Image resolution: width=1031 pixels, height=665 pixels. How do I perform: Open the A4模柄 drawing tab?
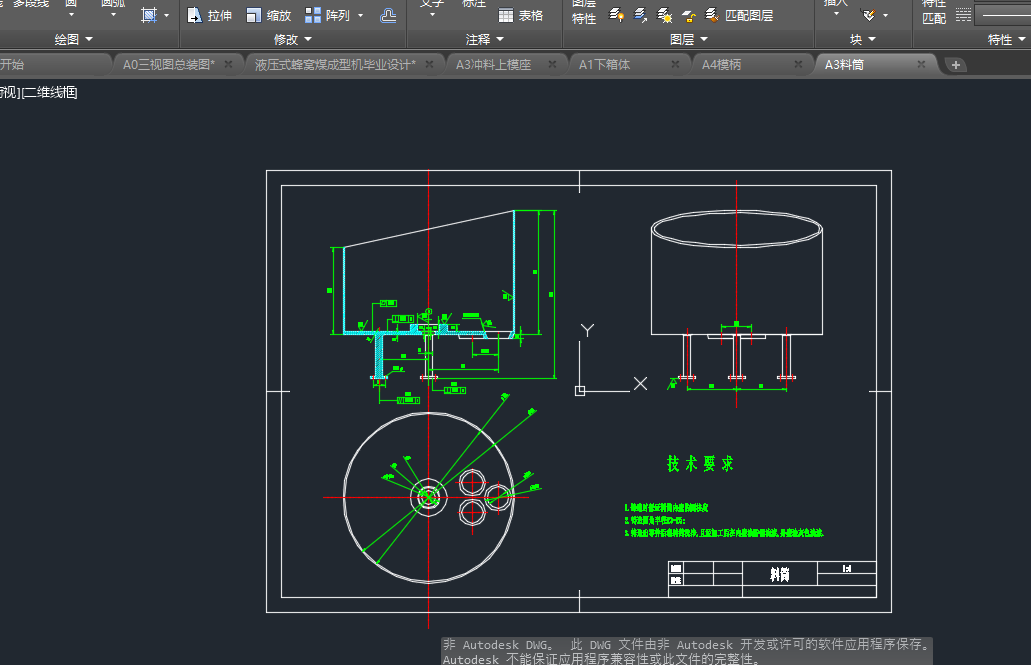721,64
